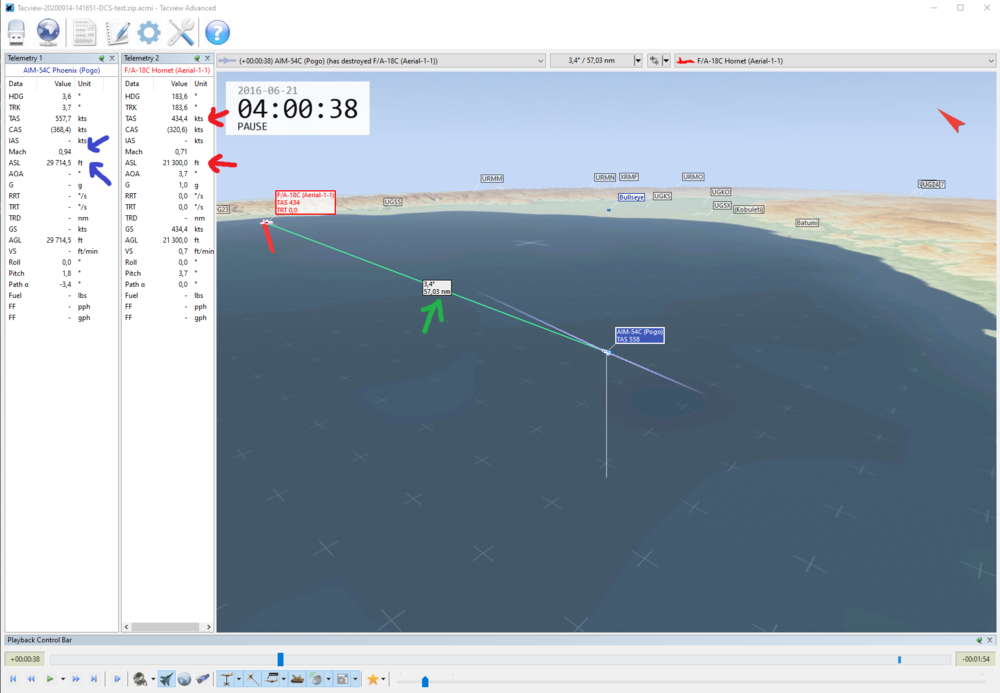Open dropdown next to swap objects icon
This screenshot has height=693, width=1000.
click(x=666, y=61)
